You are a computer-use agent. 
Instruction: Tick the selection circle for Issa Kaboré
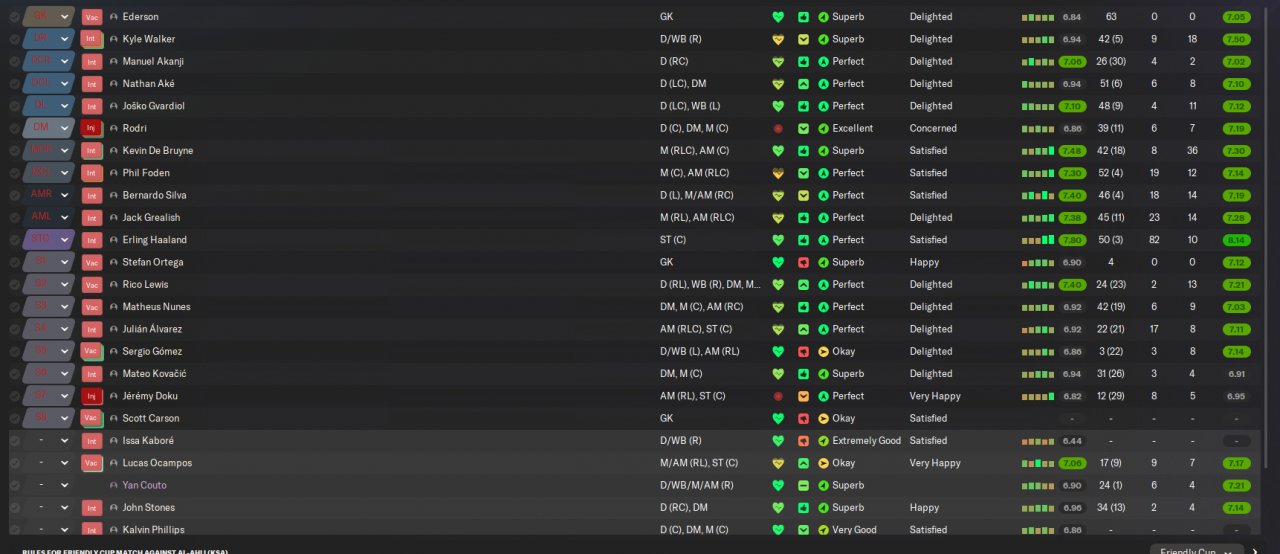point(14,441)
